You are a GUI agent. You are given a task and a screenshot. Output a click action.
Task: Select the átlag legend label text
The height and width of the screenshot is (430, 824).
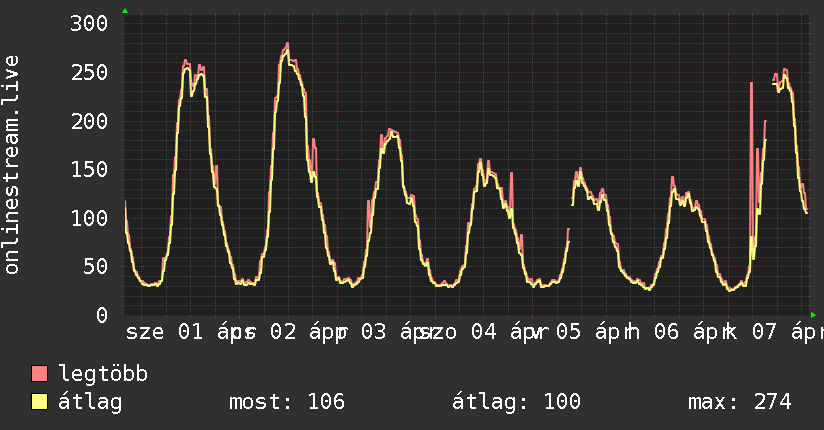point(90,402)
